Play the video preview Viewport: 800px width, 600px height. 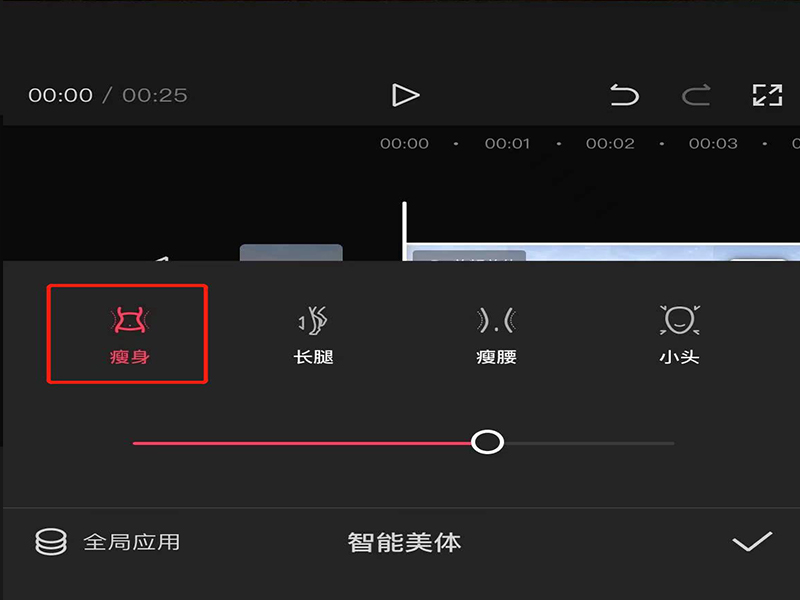pos(406,95)
